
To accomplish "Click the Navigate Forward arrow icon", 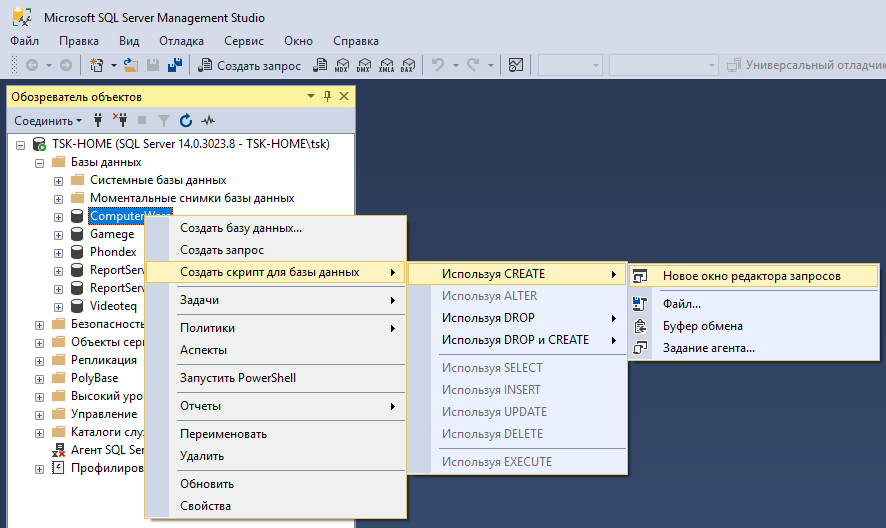I will click(x=66, y=65).
